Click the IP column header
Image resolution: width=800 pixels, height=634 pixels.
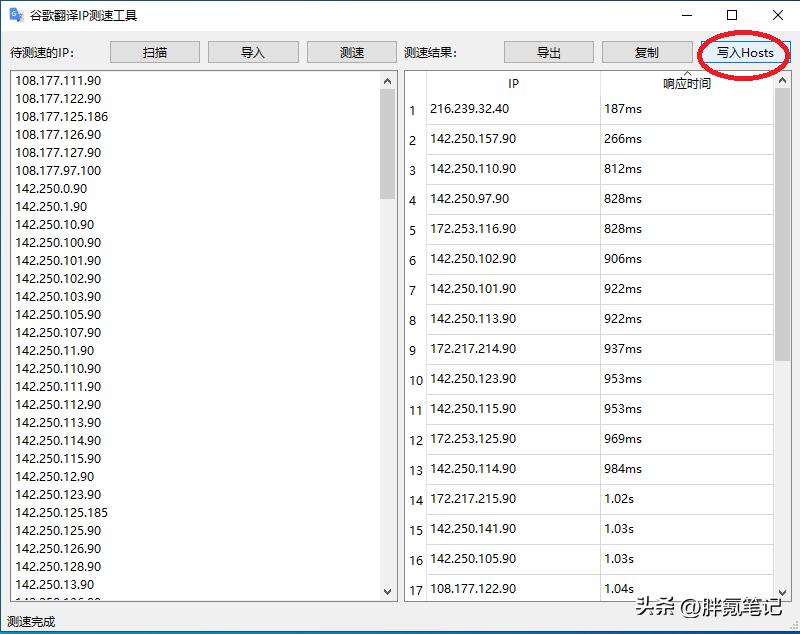(x=513, y=84)
